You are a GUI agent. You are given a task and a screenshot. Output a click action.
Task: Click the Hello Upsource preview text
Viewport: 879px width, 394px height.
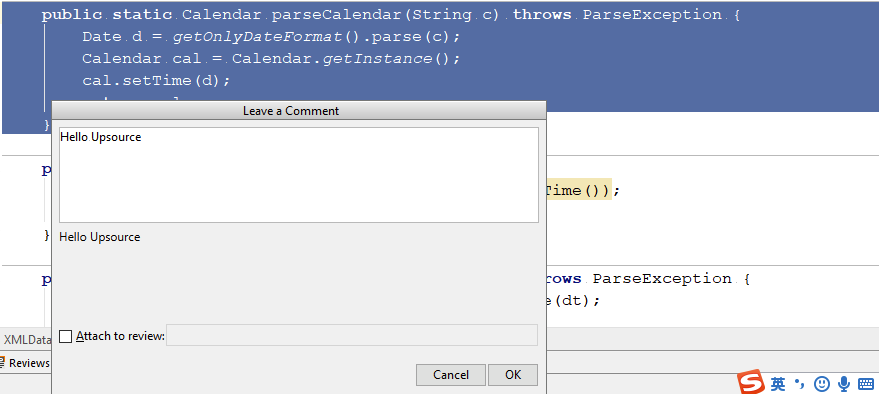point(100,237)
